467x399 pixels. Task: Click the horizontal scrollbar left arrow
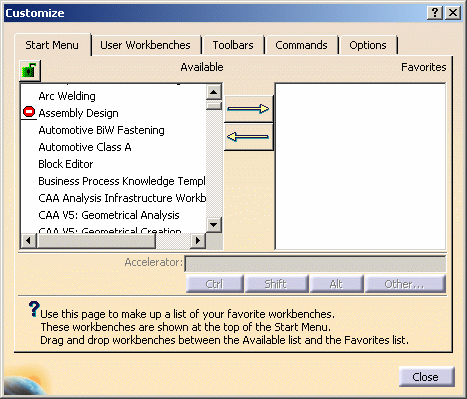coord(29,240)
